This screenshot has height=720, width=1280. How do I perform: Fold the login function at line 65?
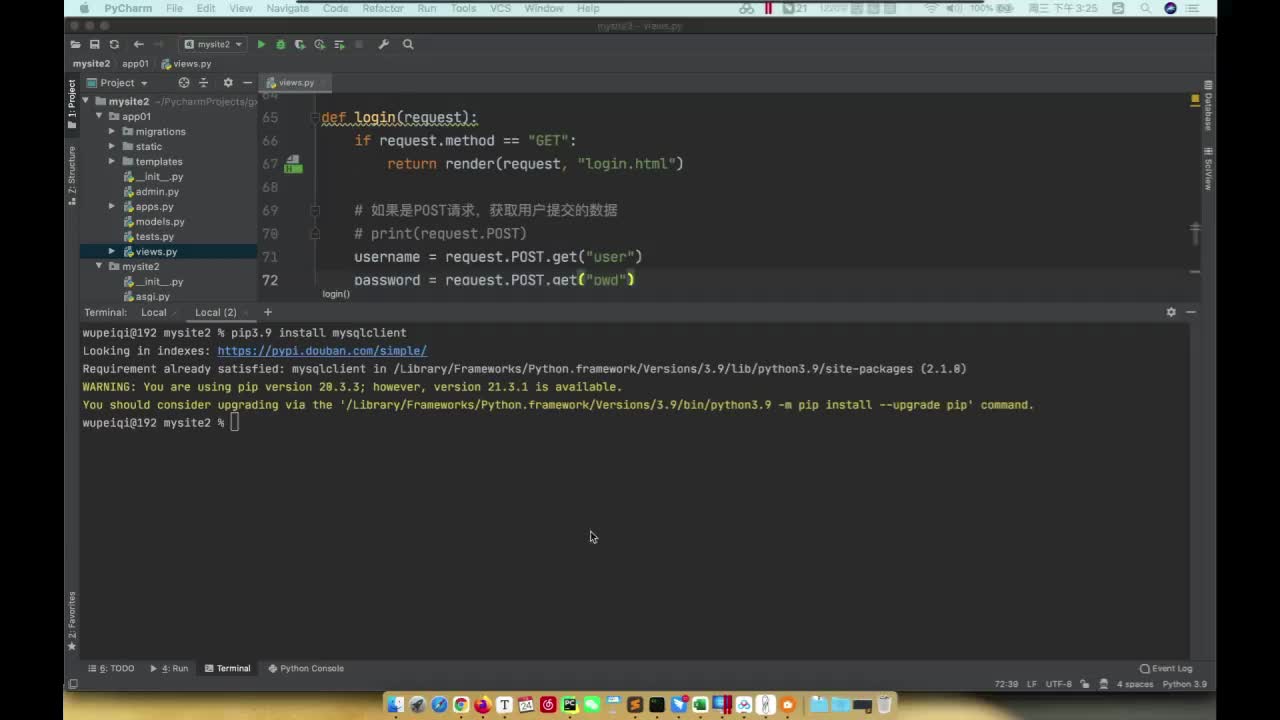click(x=315, y=118)
